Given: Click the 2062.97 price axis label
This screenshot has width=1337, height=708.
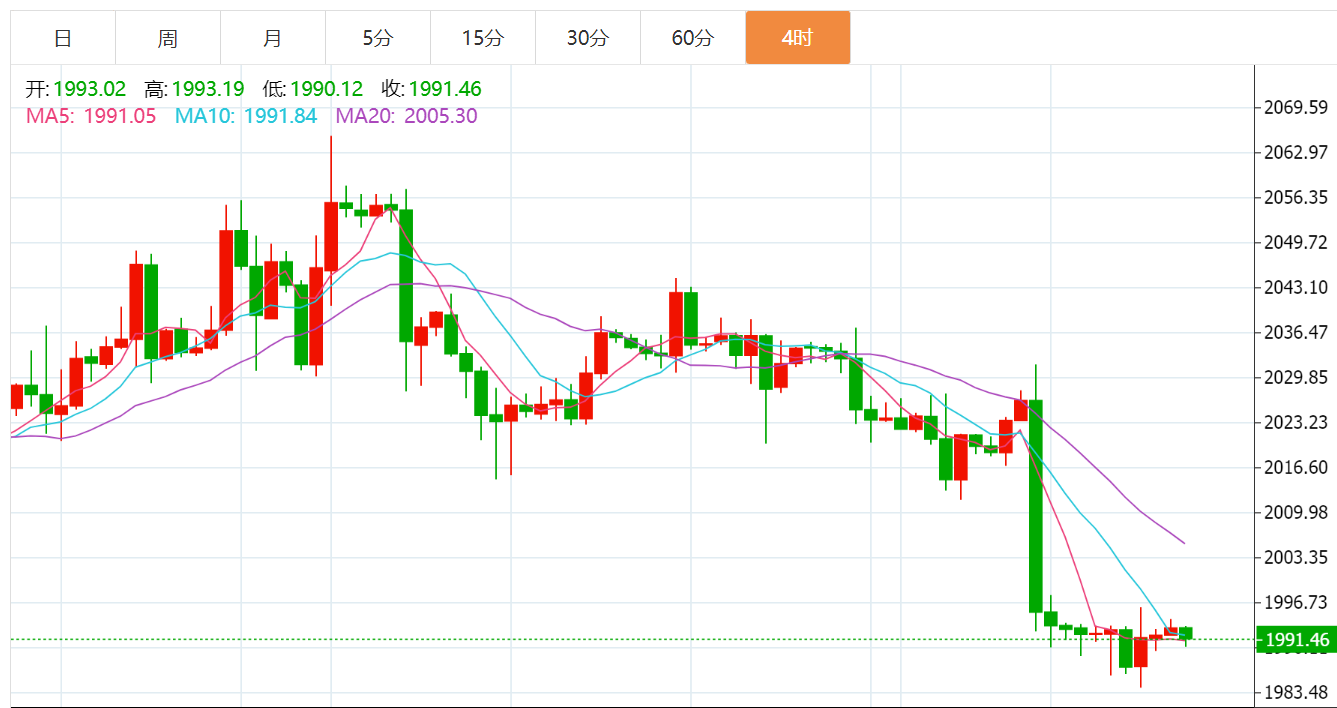Looking at the screenshot, I should tap(1297, 153).
